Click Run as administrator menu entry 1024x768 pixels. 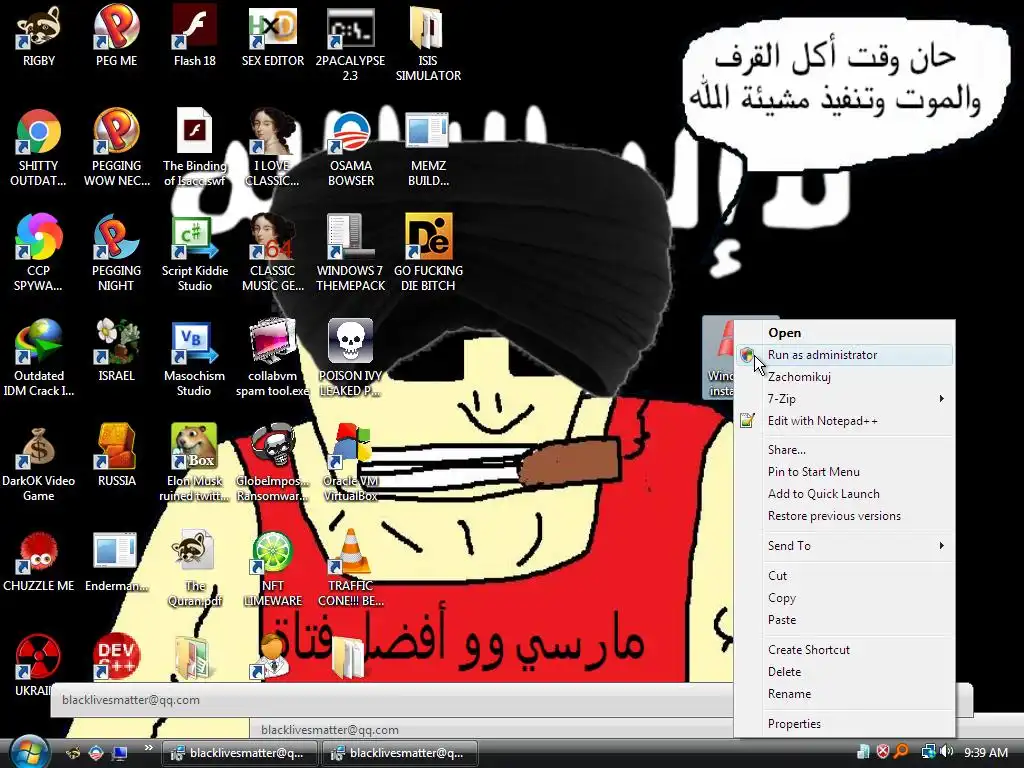tap(844, 355)
